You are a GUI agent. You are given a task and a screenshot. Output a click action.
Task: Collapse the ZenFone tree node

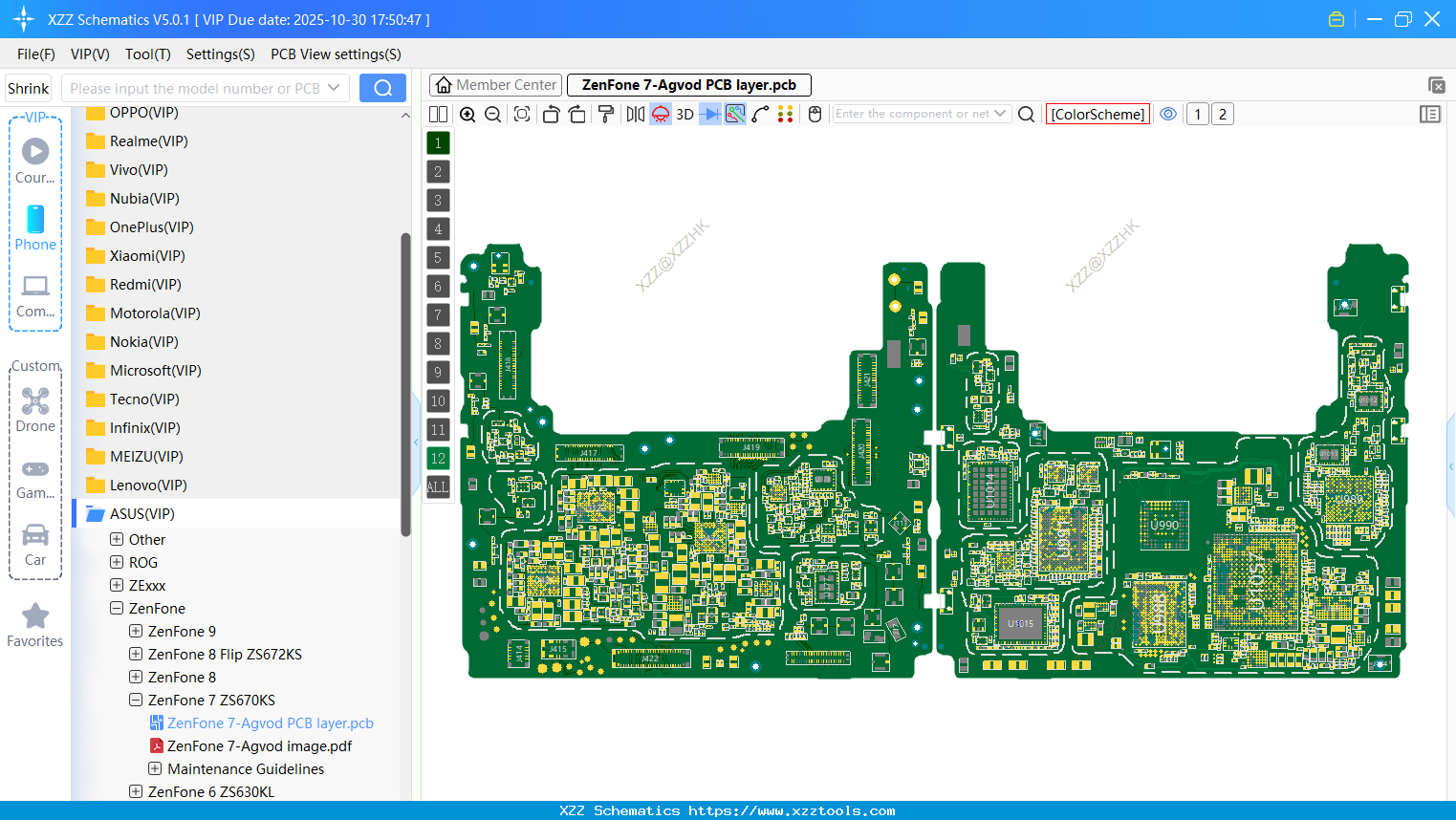point(117,608)
